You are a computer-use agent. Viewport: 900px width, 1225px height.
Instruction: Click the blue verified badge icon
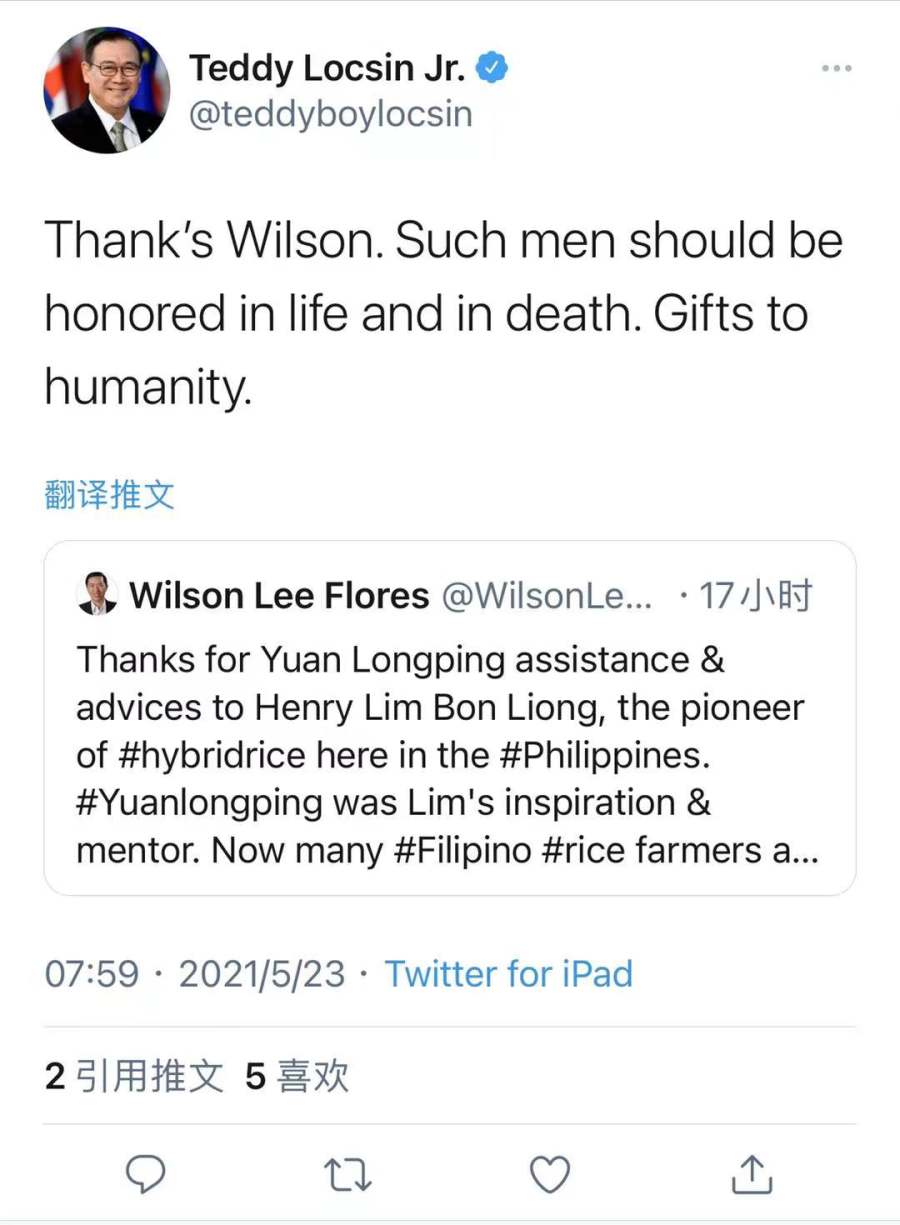pyautogui.click(x=493, y=68)
